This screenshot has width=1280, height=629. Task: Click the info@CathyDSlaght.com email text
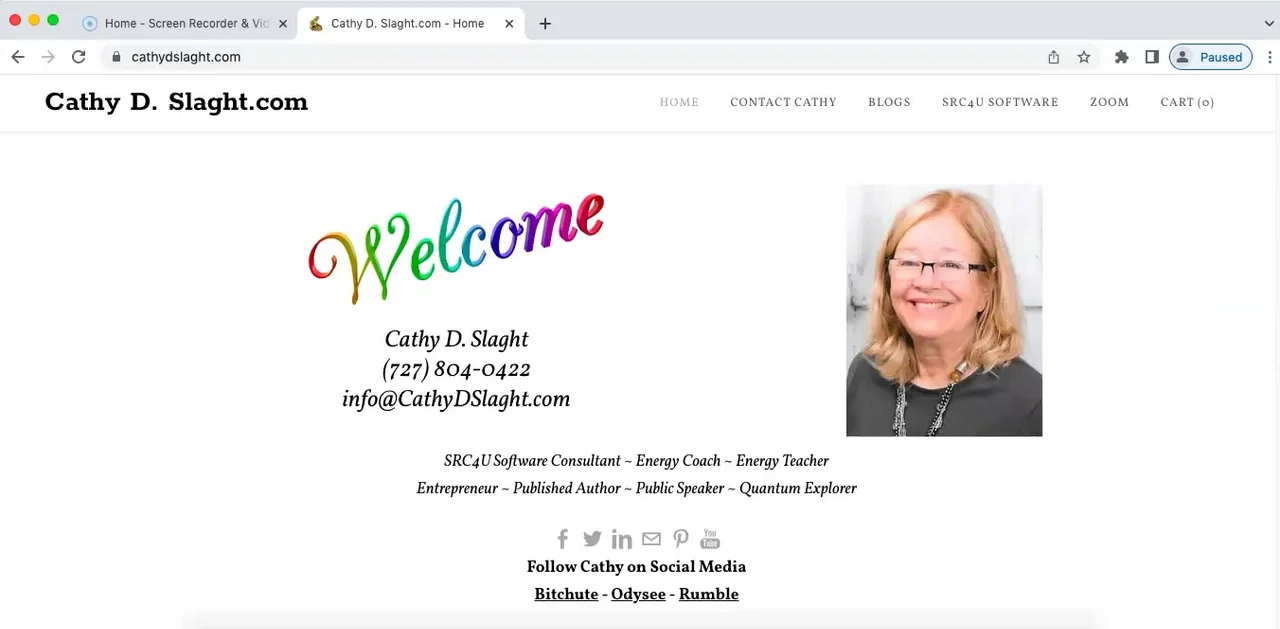click(456, 399)
